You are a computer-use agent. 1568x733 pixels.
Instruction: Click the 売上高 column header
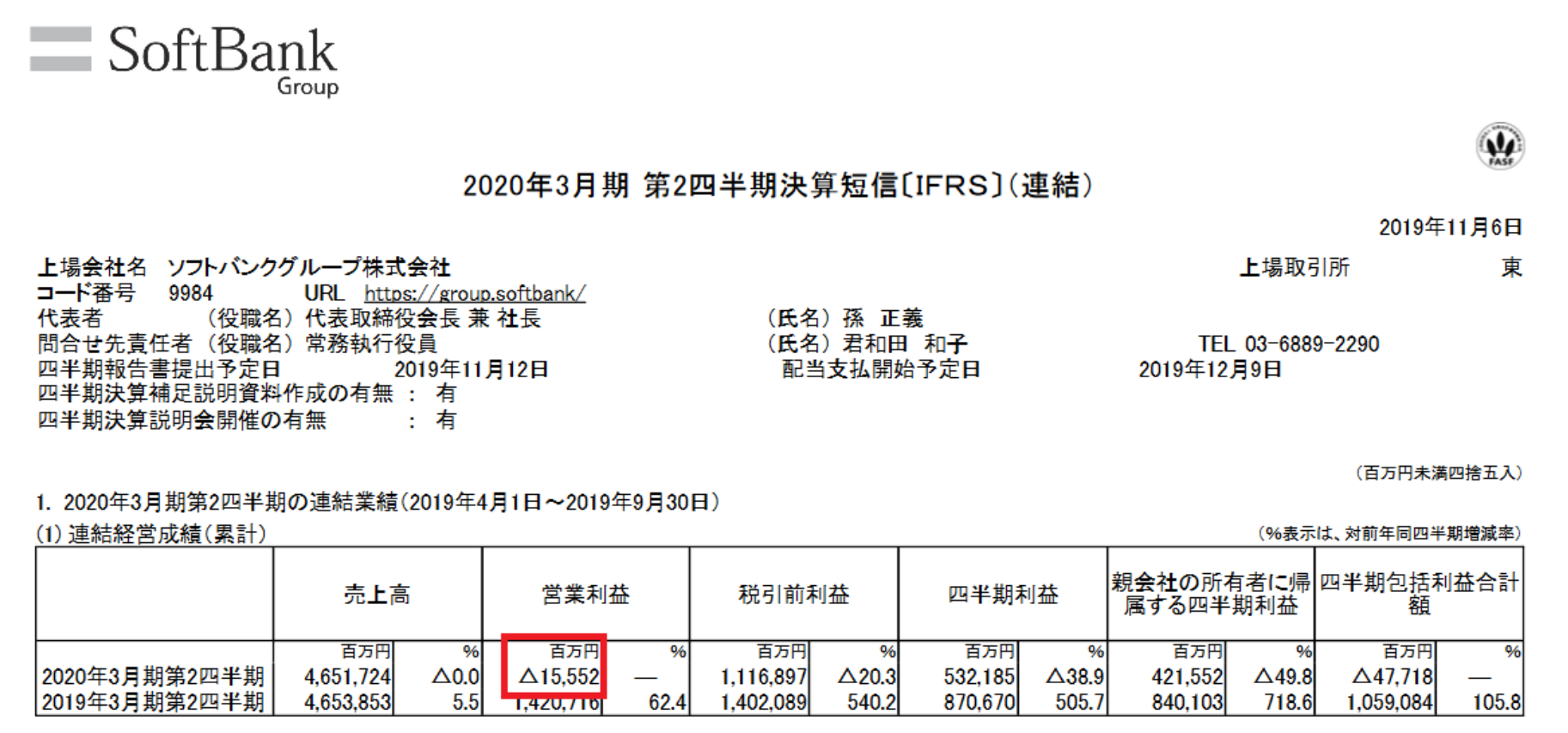(377, 594)
